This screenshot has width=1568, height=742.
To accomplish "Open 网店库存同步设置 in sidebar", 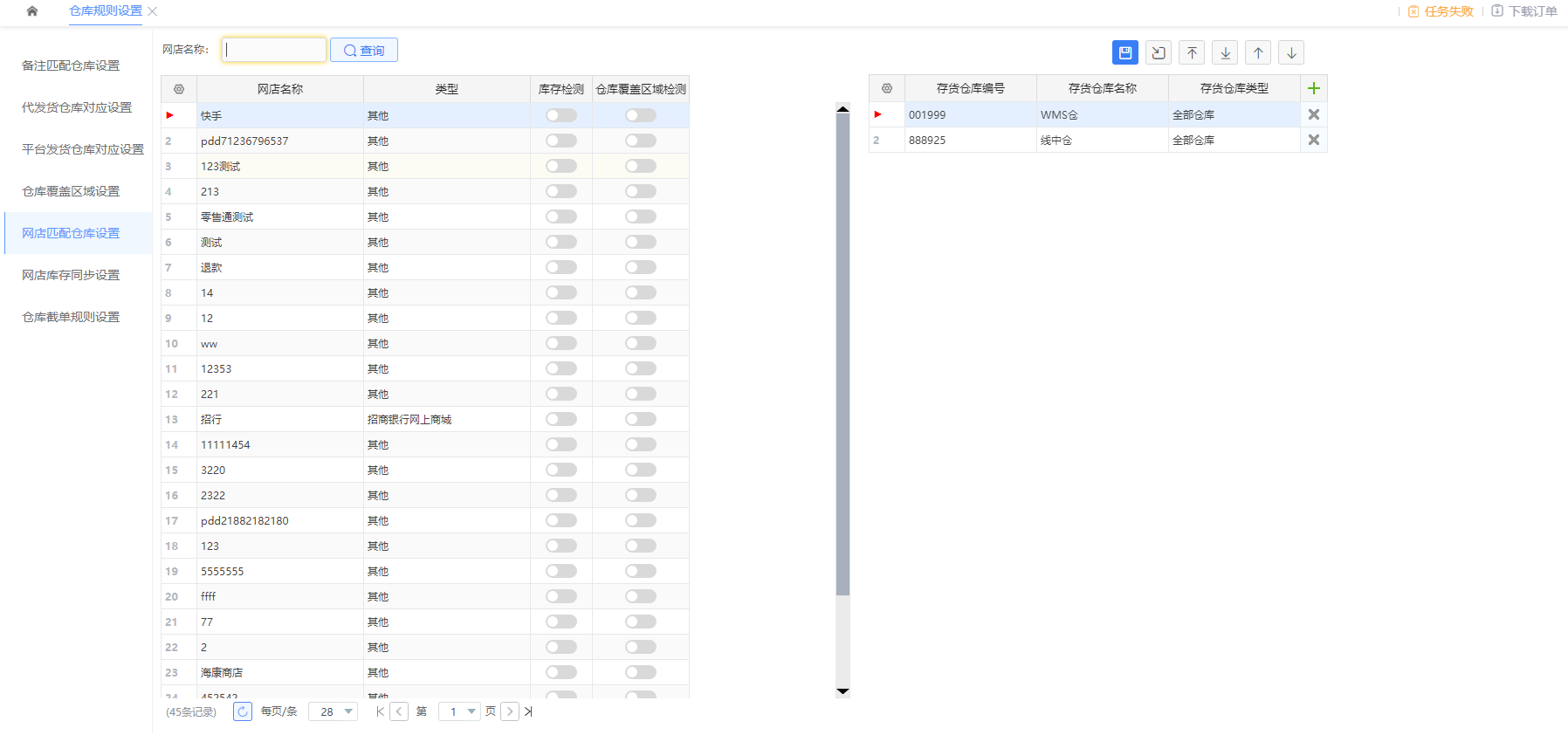I will [x=71, y=275].
